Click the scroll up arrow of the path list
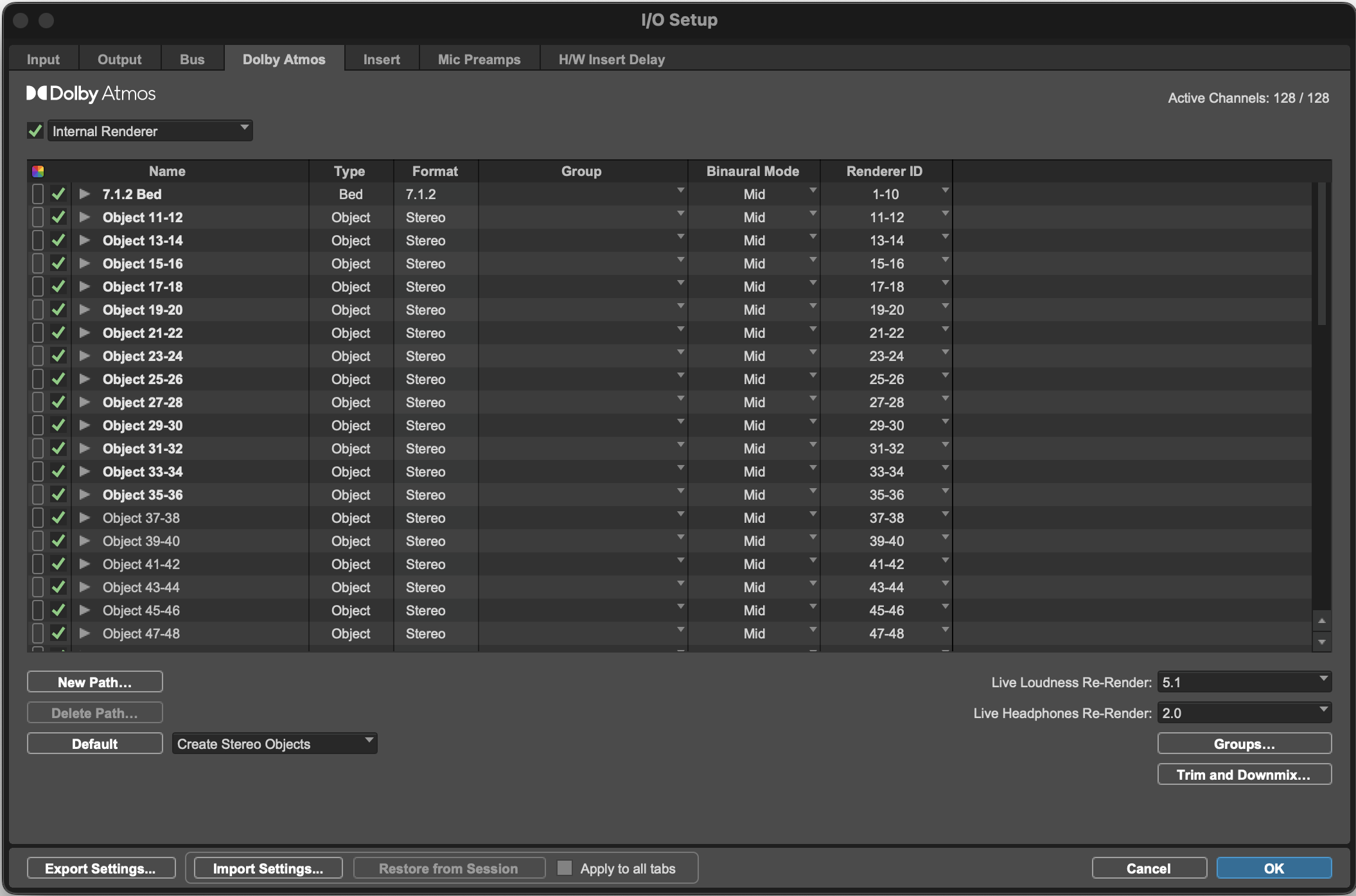The image size is (1356, 896). click(x=1321, y=620)
